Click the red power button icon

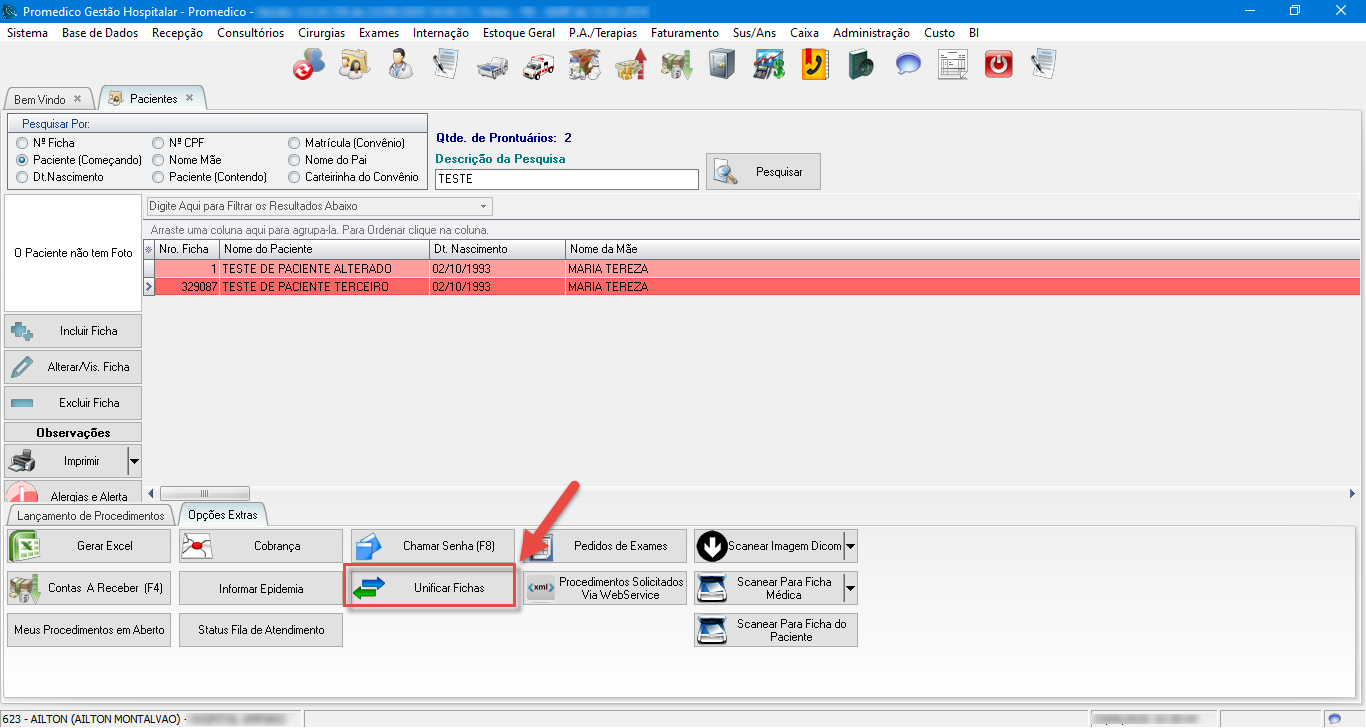998,64
